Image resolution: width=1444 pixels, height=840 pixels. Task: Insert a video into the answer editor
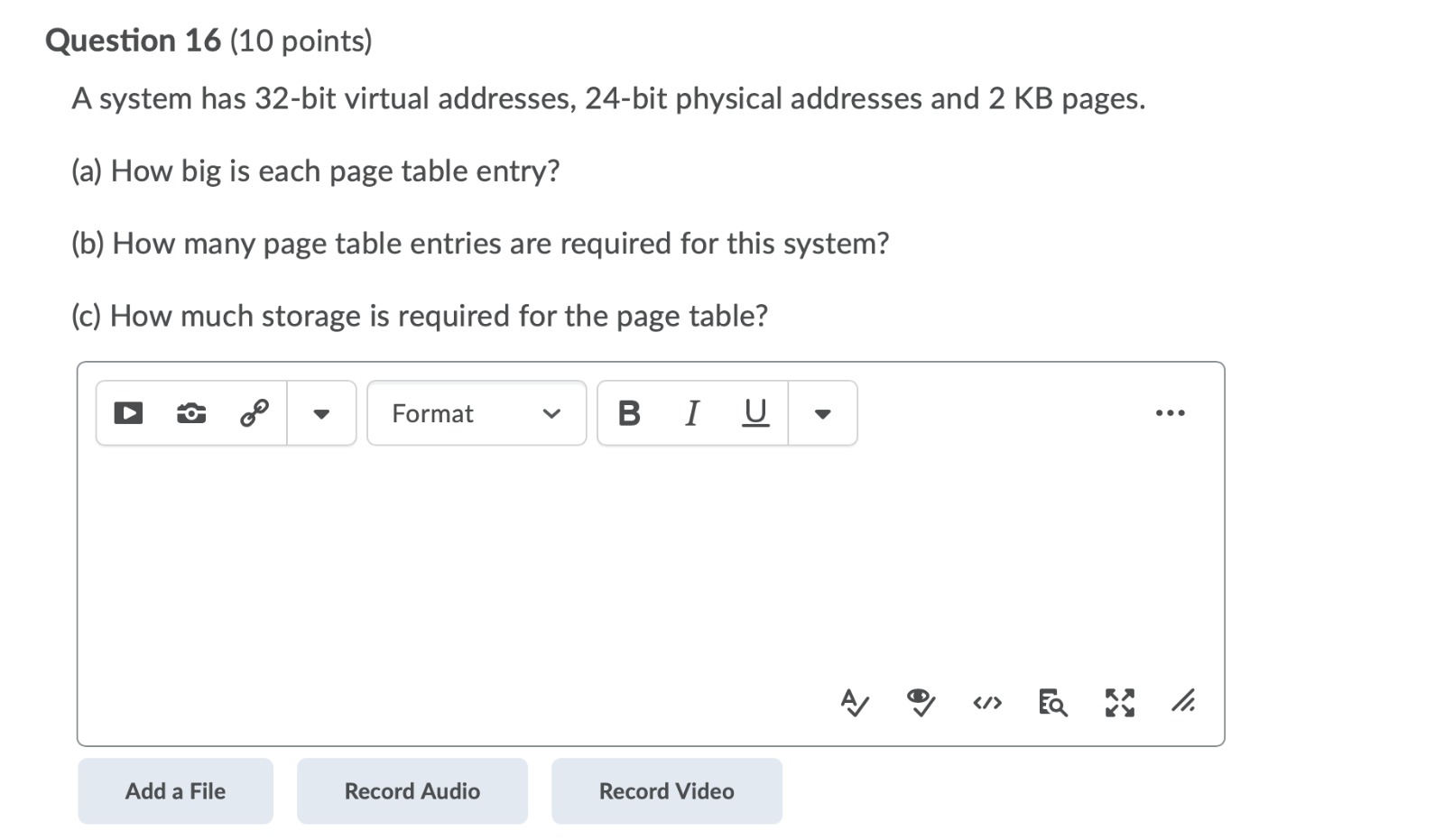[x=128, y=413]
